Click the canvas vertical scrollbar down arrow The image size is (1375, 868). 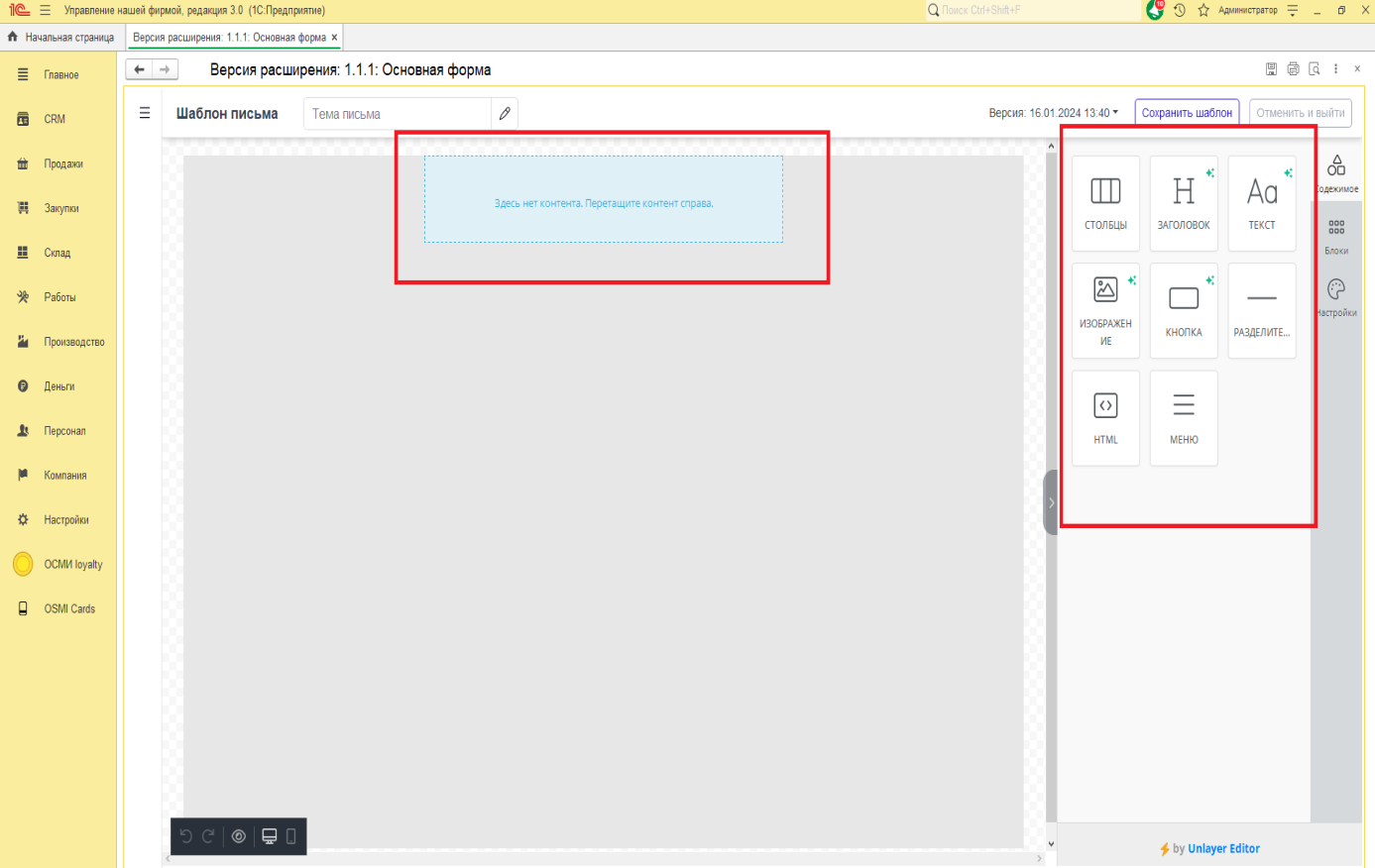(1051, 844)
